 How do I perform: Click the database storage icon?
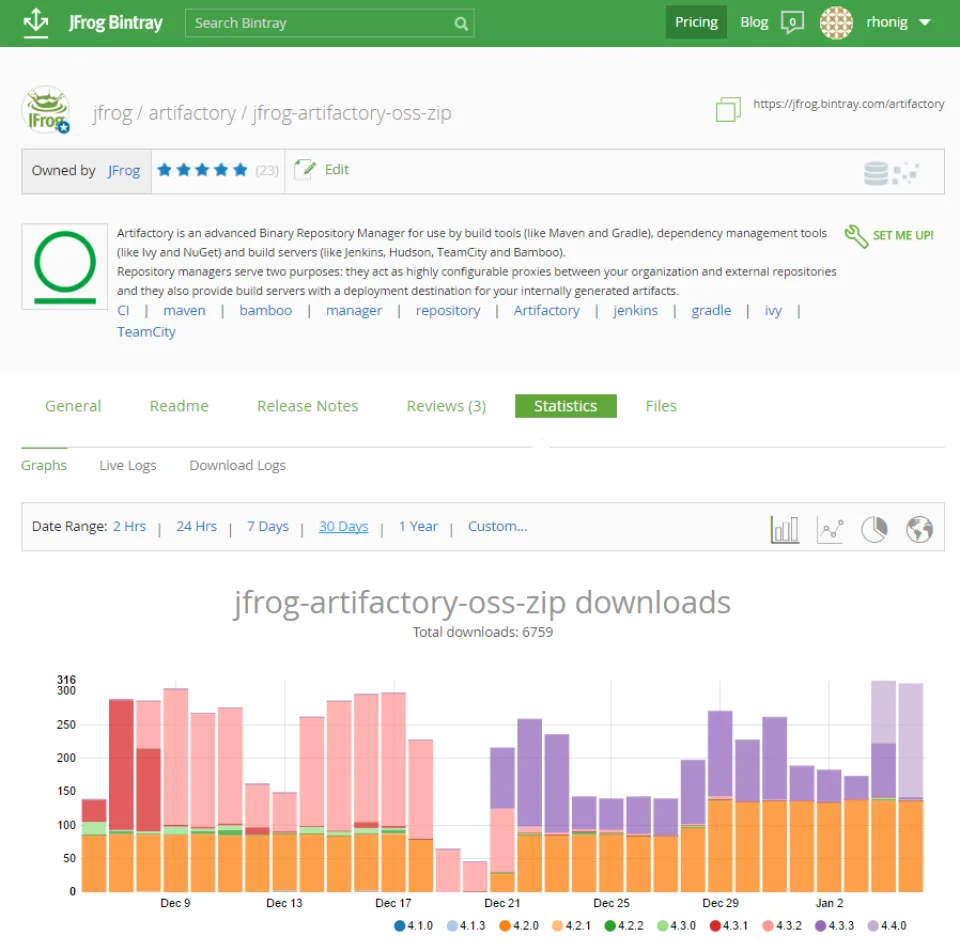click(x=876, y=173)
